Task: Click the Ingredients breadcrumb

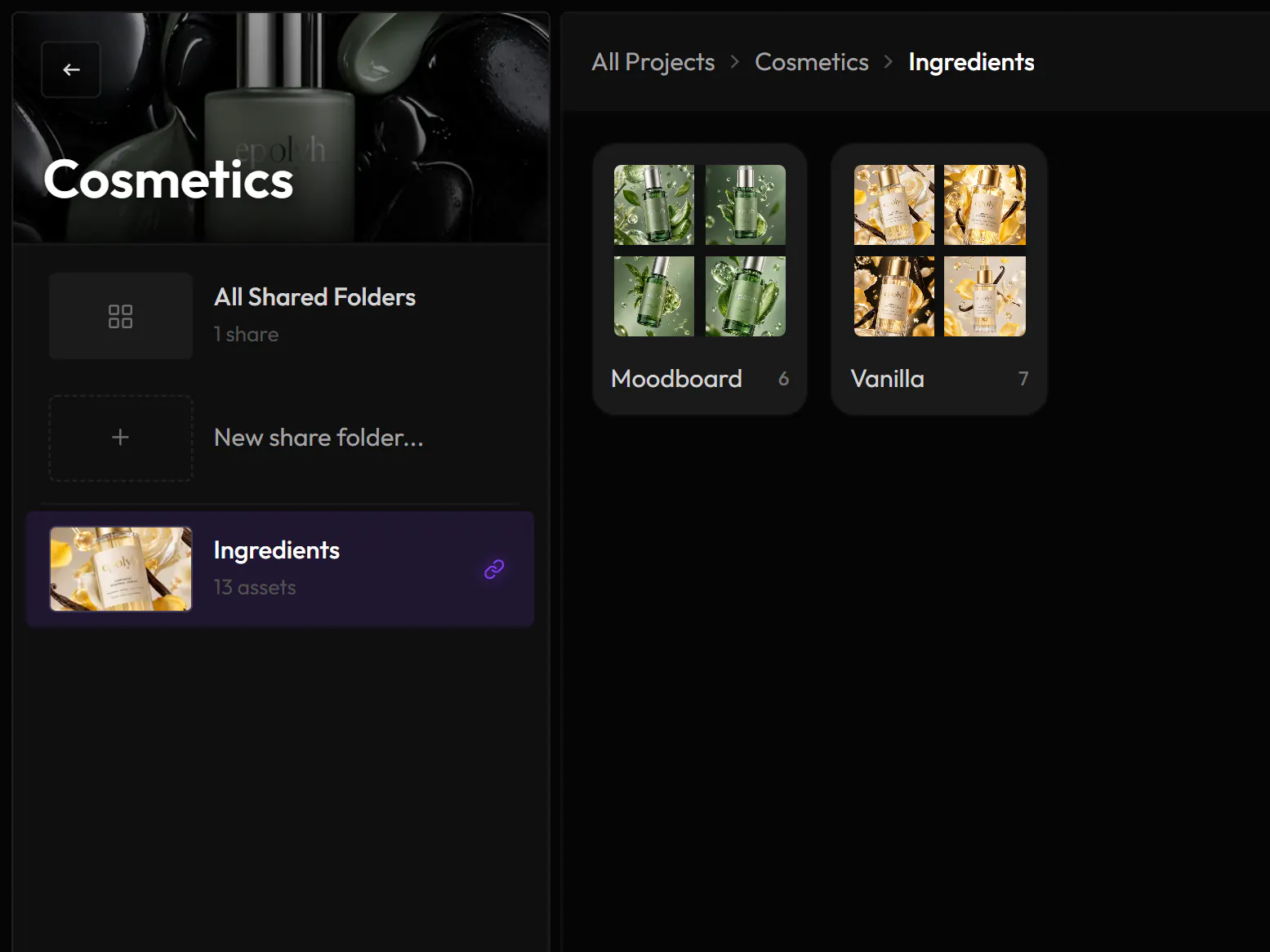Action: pyautogui.click(x=971, y=62)
